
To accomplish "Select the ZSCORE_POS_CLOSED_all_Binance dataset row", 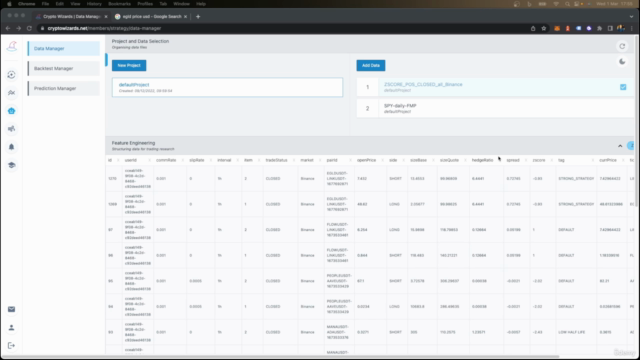I will point(495,87).
